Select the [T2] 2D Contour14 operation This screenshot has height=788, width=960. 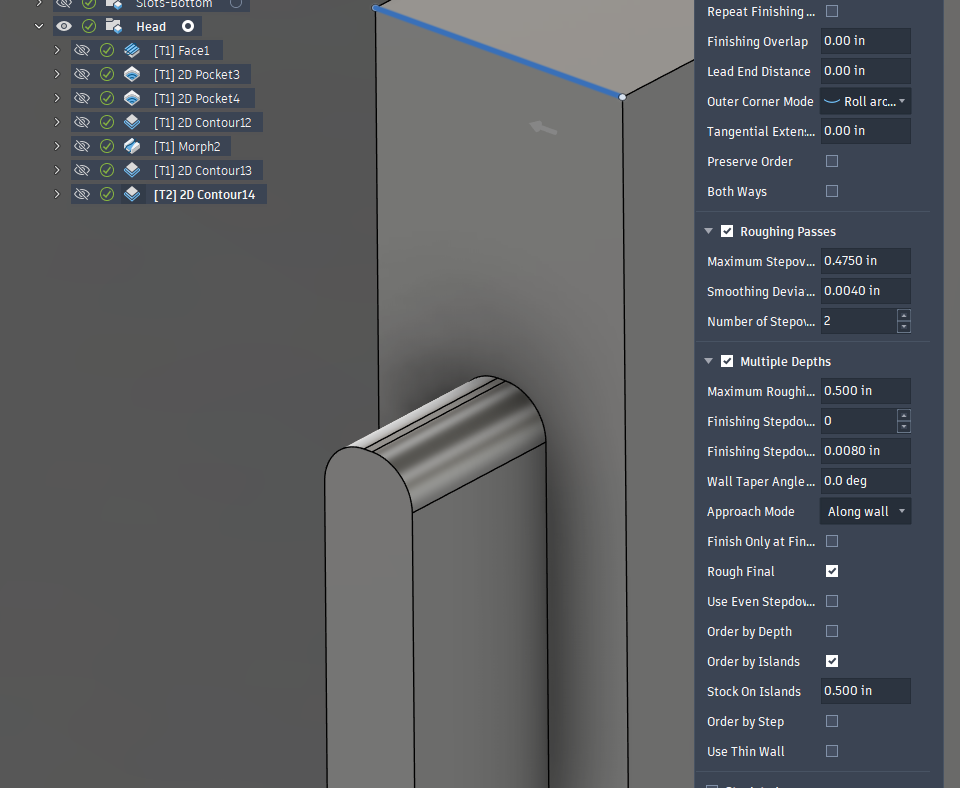click(x=204, y=195)
